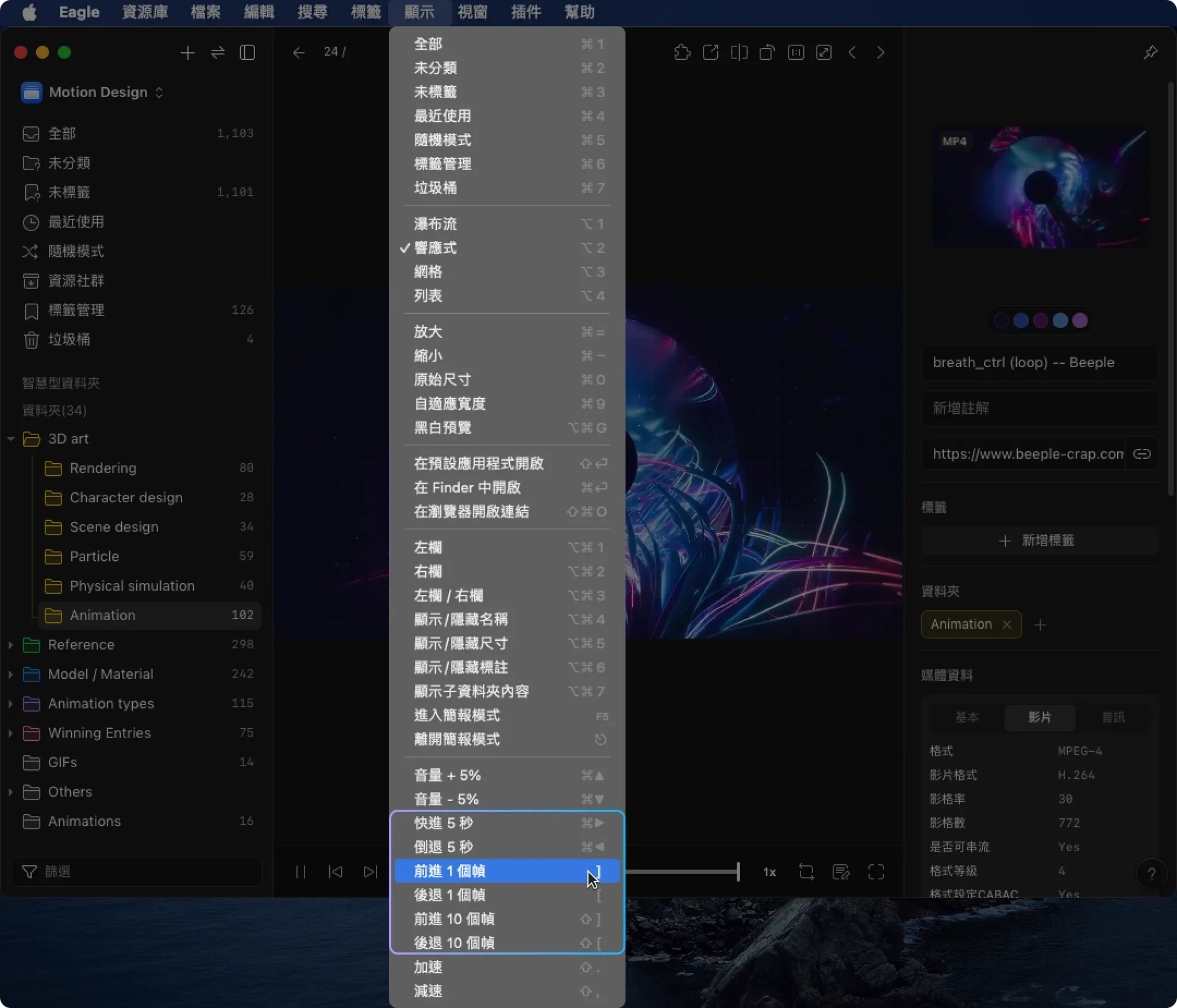The image size is (1177, 1008).
Task: Click the pin inspector icon
Action: tap(1151, 53)
